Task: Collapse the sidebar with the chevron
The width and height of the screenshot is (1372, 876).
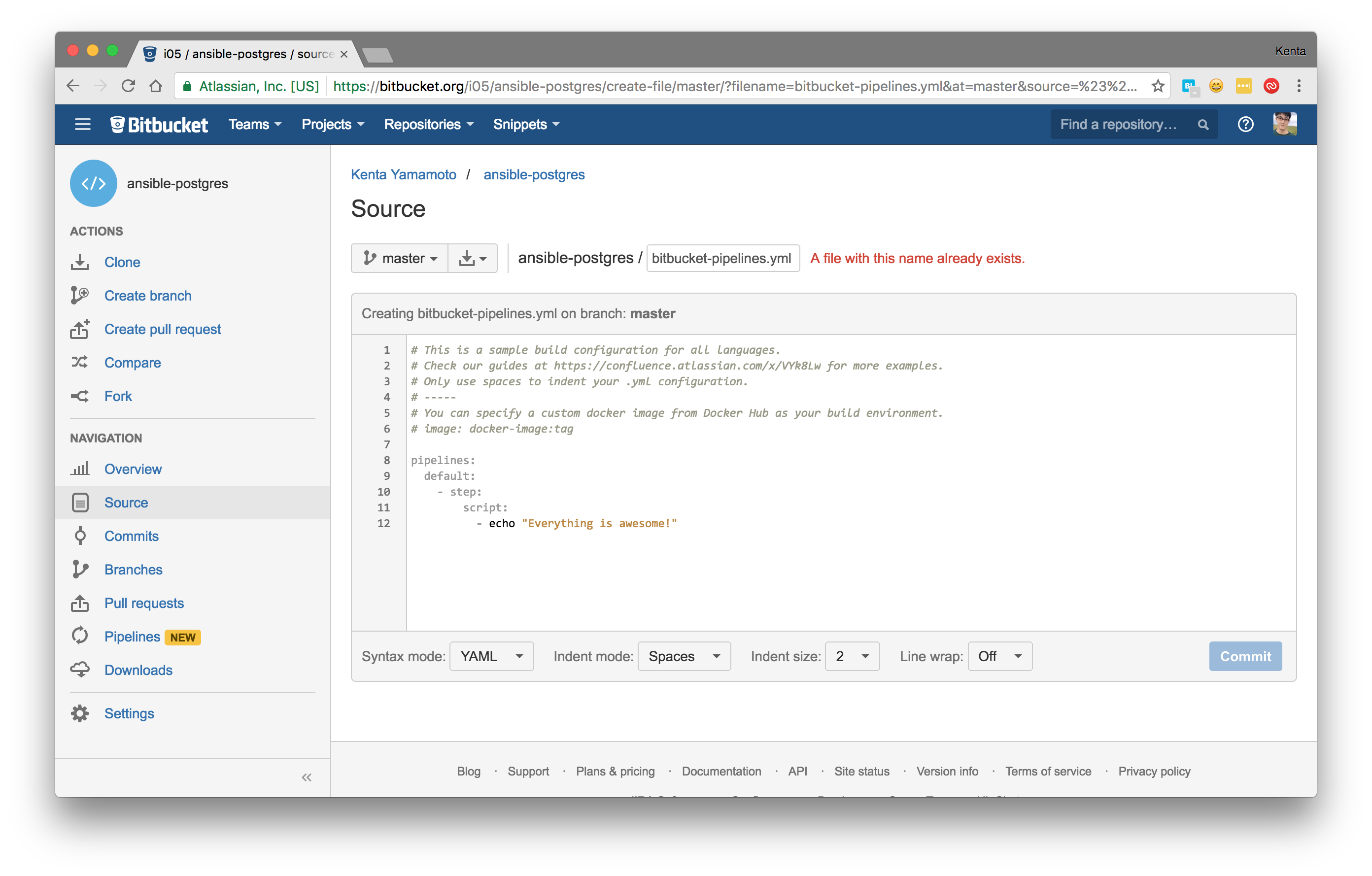Action: coord(307,777)
